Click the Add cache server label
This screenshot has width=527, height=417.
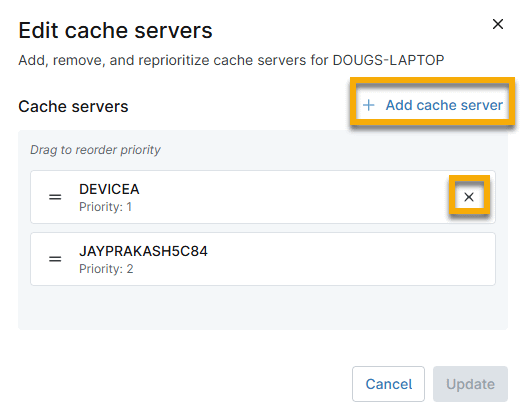coord(444,105)
